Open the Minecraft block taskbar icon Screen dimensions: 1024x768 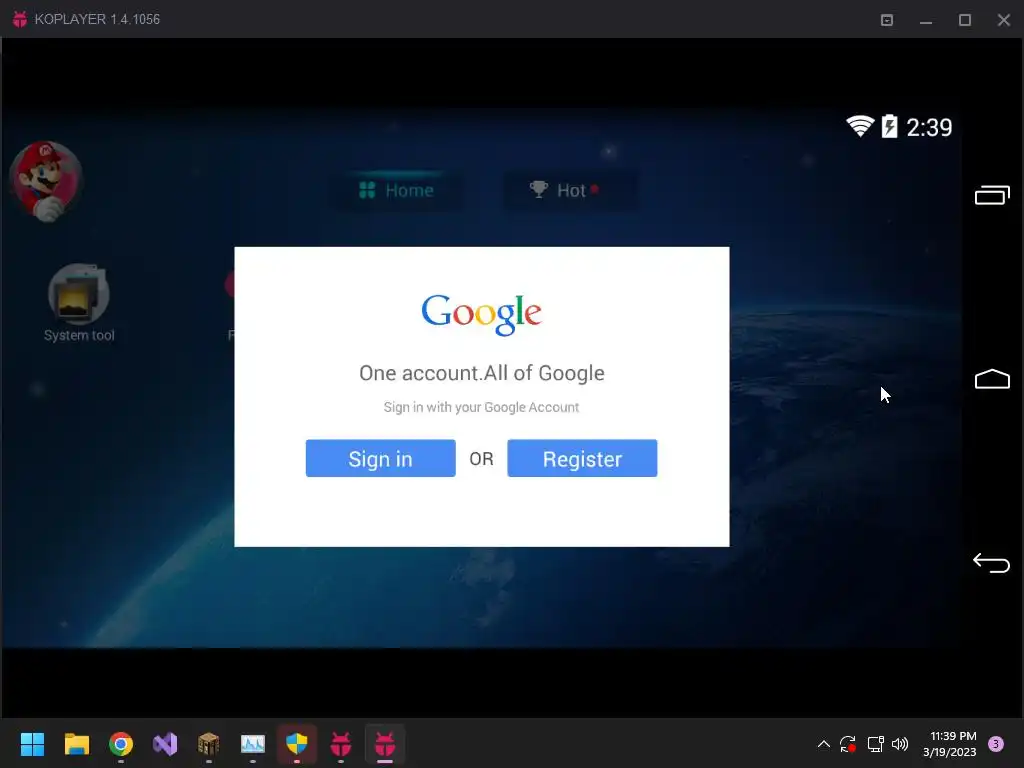pyautogui.click(x=209, y=744)
